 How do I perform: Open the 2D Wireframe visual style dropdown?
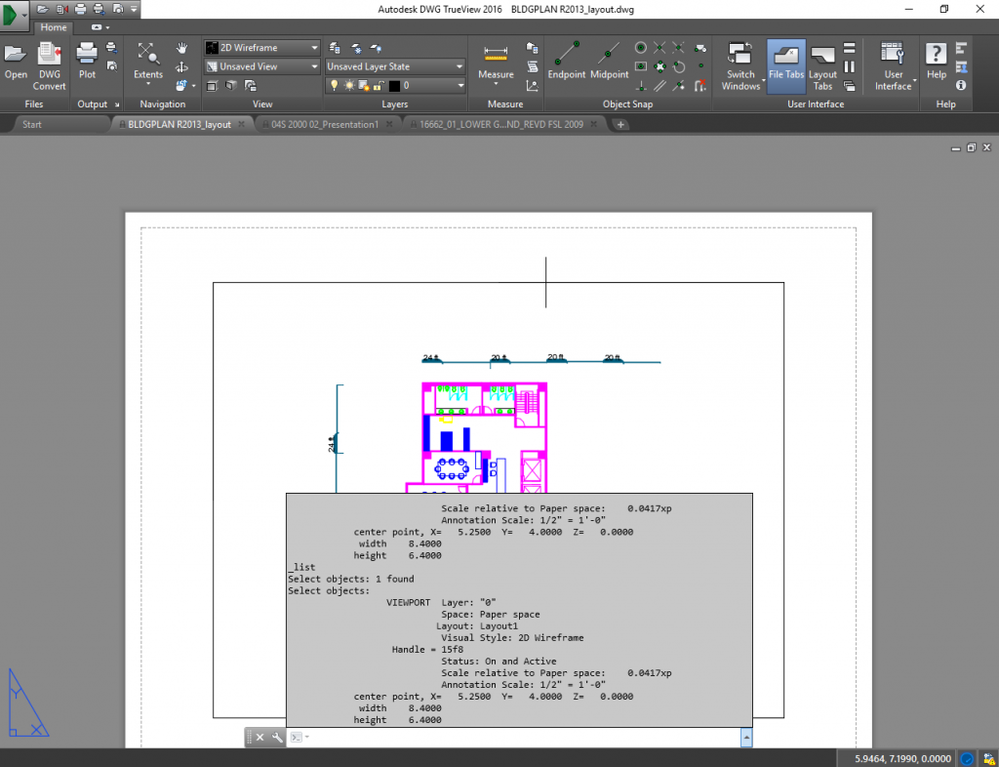tap(312, 48)
